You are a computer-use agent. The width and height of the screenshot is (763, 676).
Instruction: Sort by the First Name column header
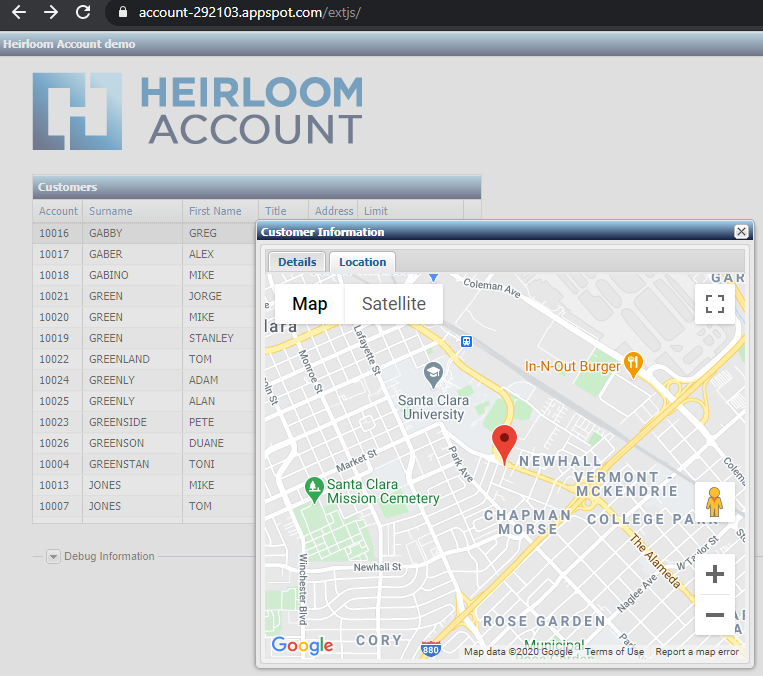(220, 211)
